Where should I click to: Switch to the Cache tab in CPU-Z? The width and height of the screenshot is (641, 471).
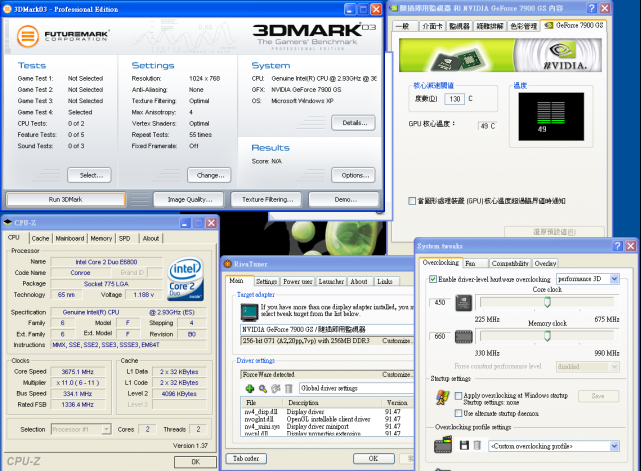click(x=40, y=238)
